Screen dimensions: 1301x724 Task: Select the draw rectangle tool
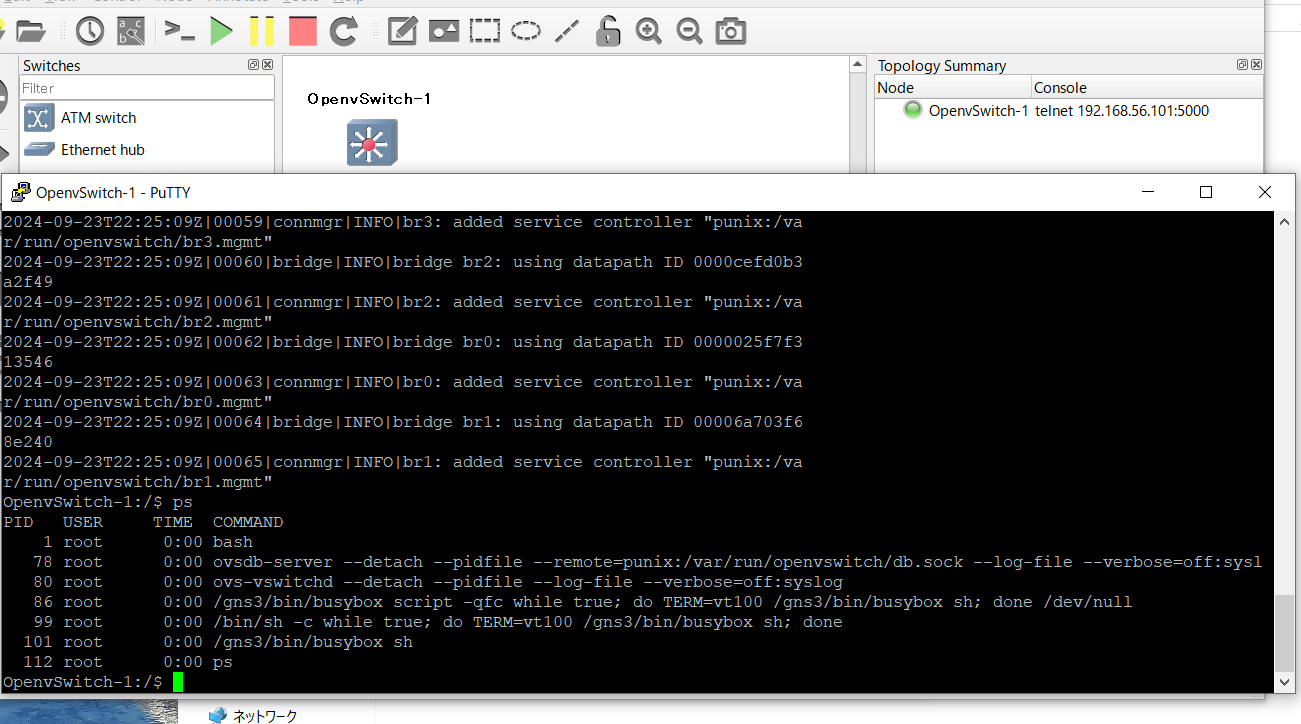coord(485,31)
